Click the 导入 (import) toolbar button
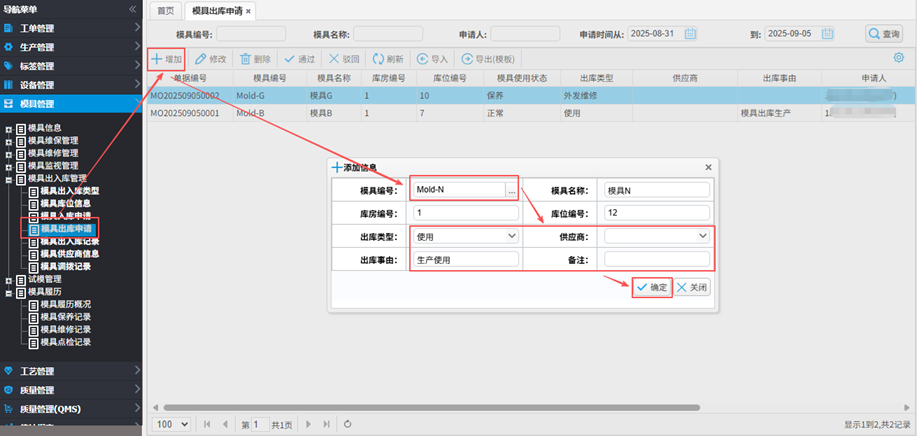 coord(433,59)
